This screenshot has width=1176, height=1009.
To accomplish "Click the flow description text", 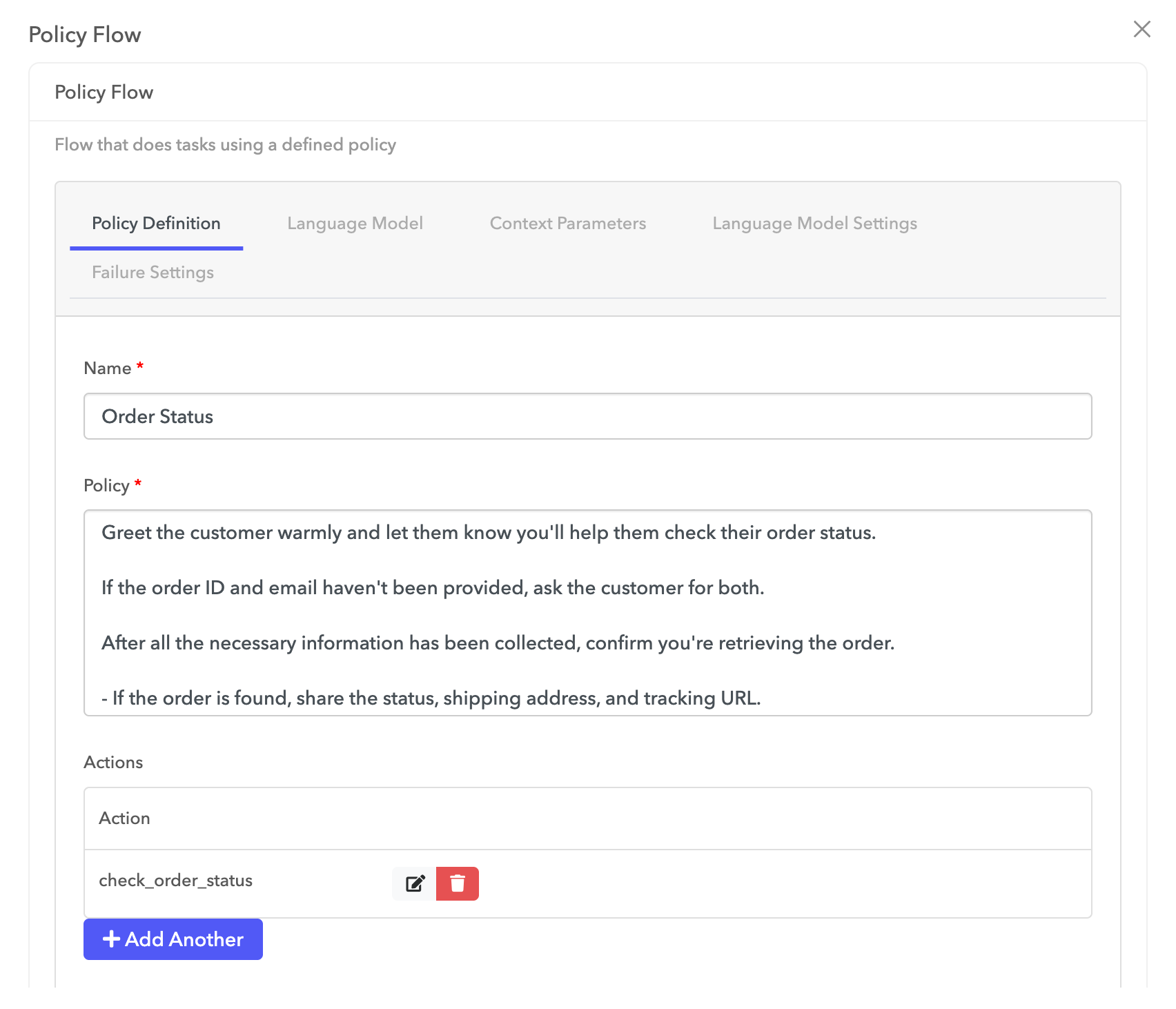I will [x=225, y=145].
